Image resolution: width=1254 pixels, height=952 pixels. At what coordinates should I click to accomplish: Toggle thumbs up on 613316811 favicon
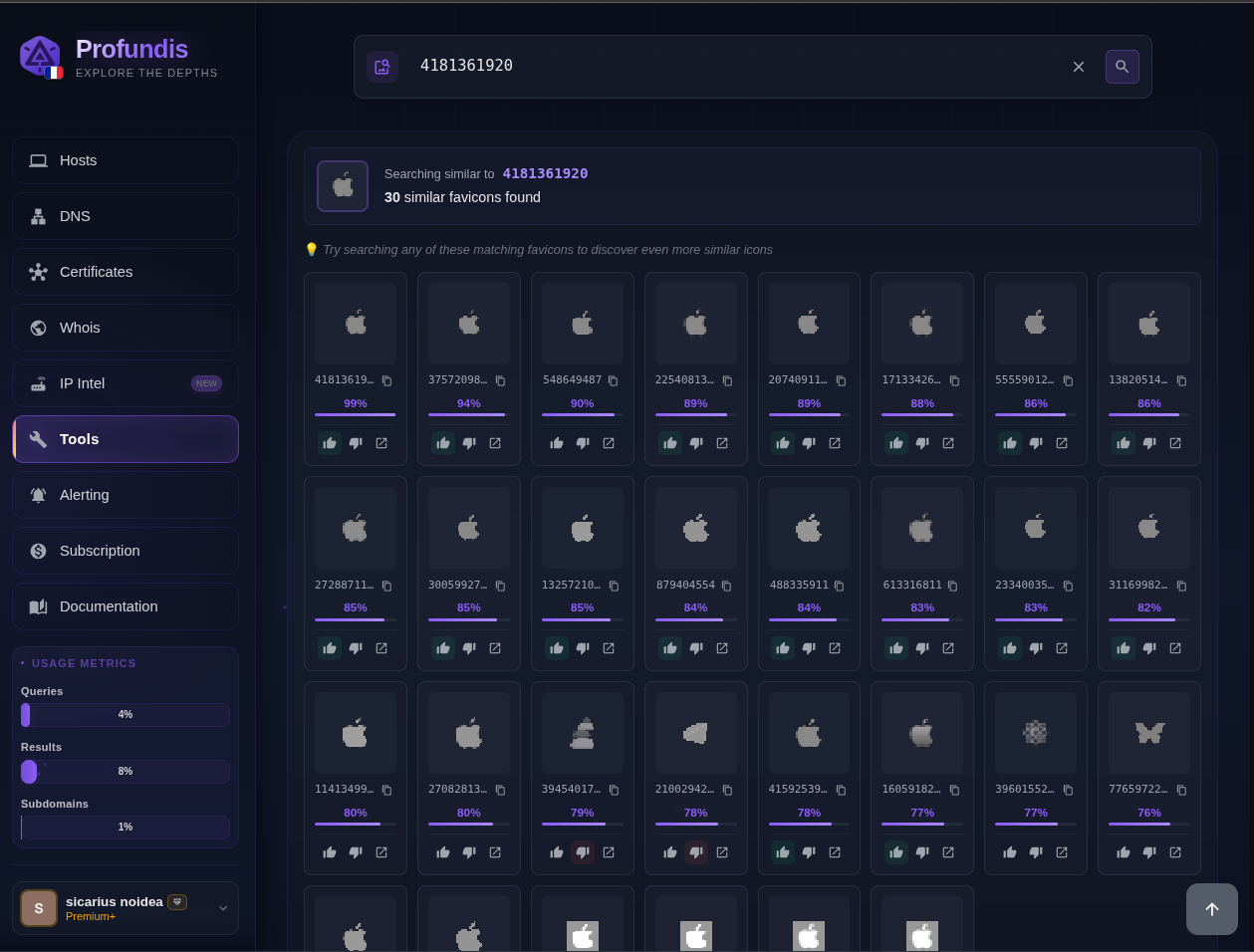tap(896, 648)
